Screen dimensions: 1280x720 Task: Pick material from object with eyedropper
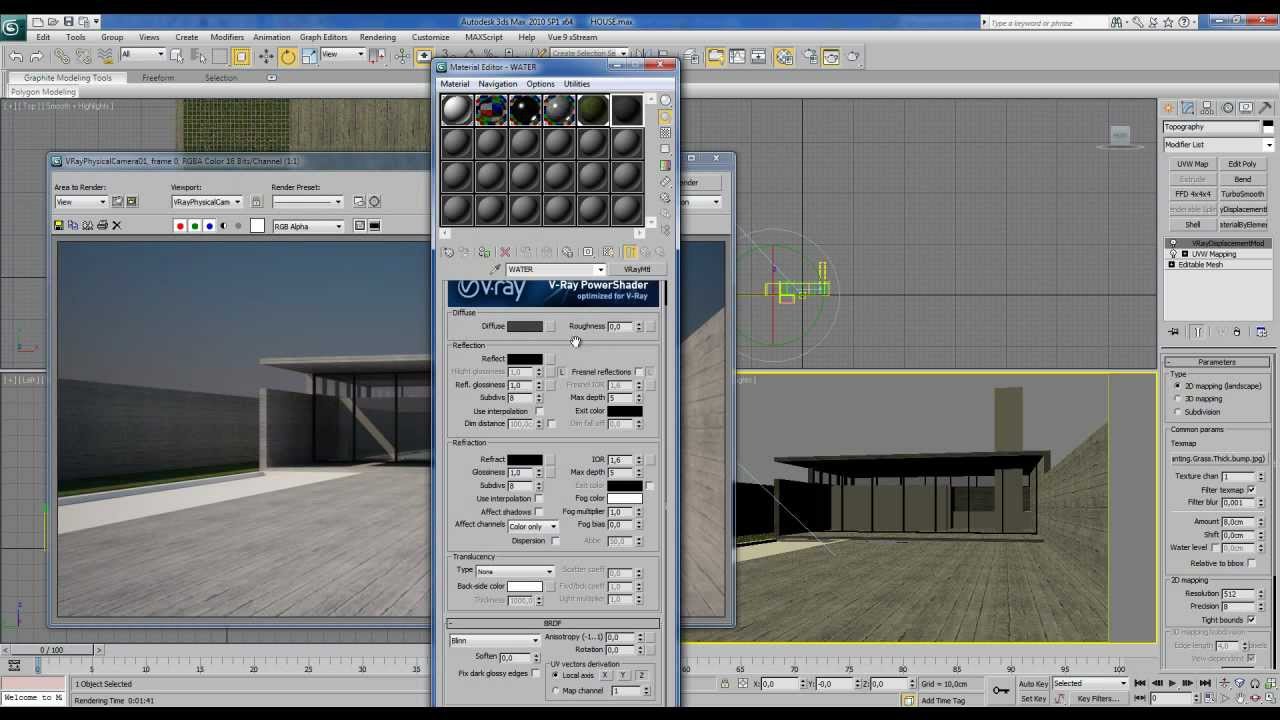click(495, 269)
